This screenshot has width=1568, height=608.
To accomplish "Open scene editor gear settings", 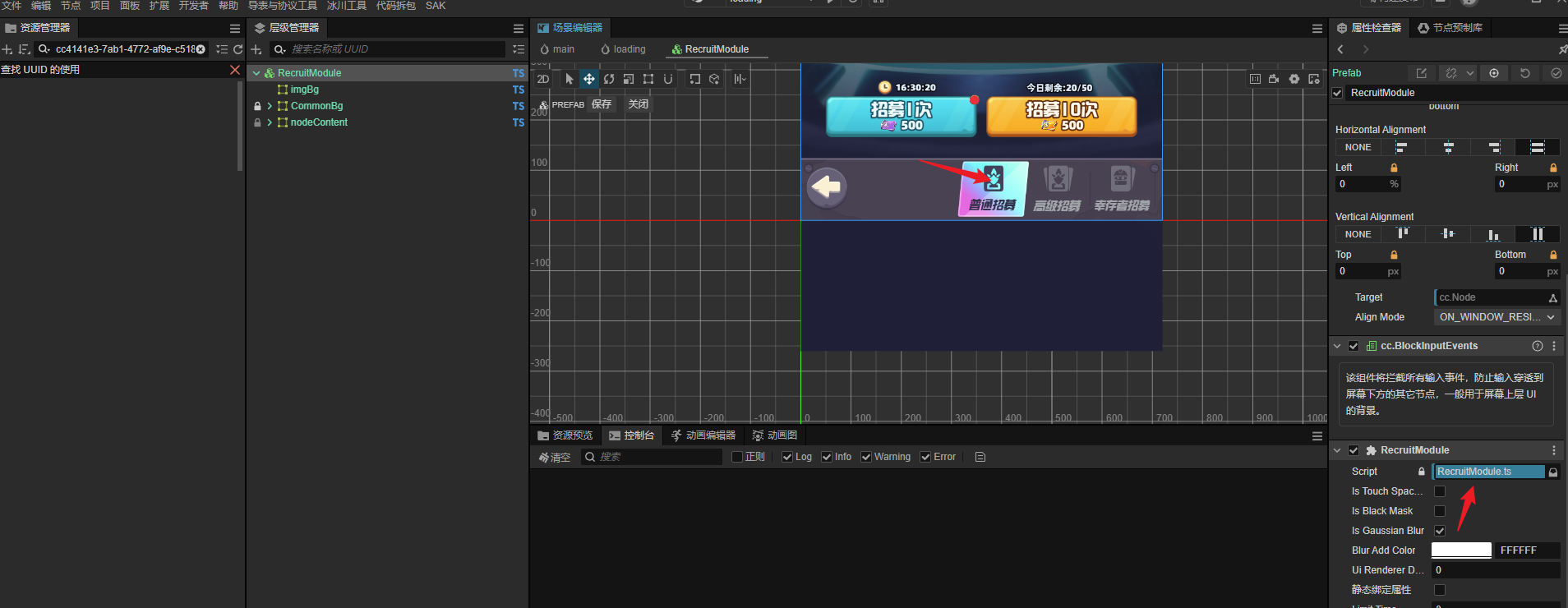I will point(1294,79).
